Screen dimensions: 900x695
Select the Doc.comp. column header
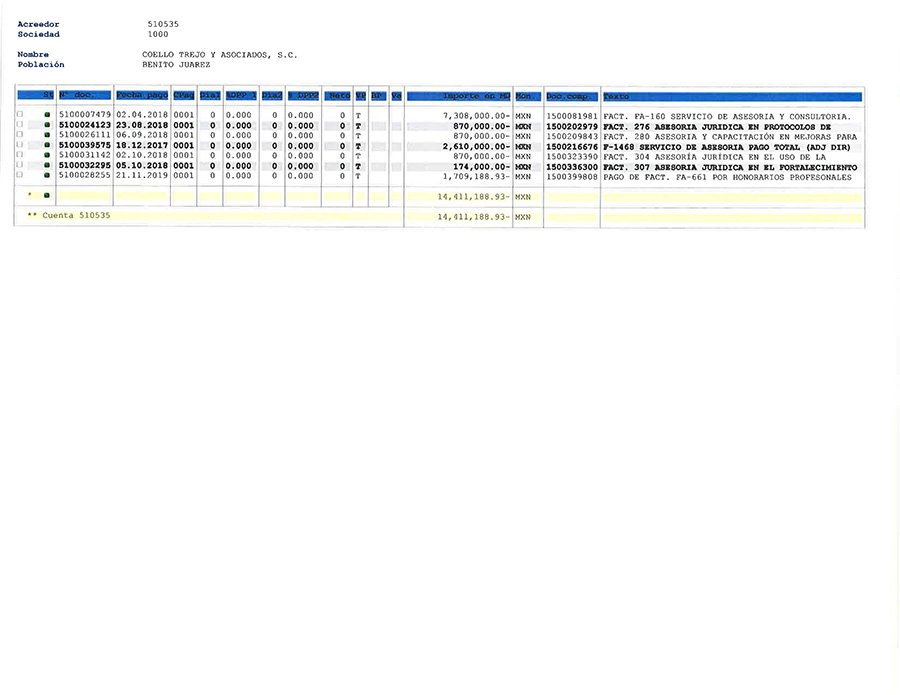572,96
